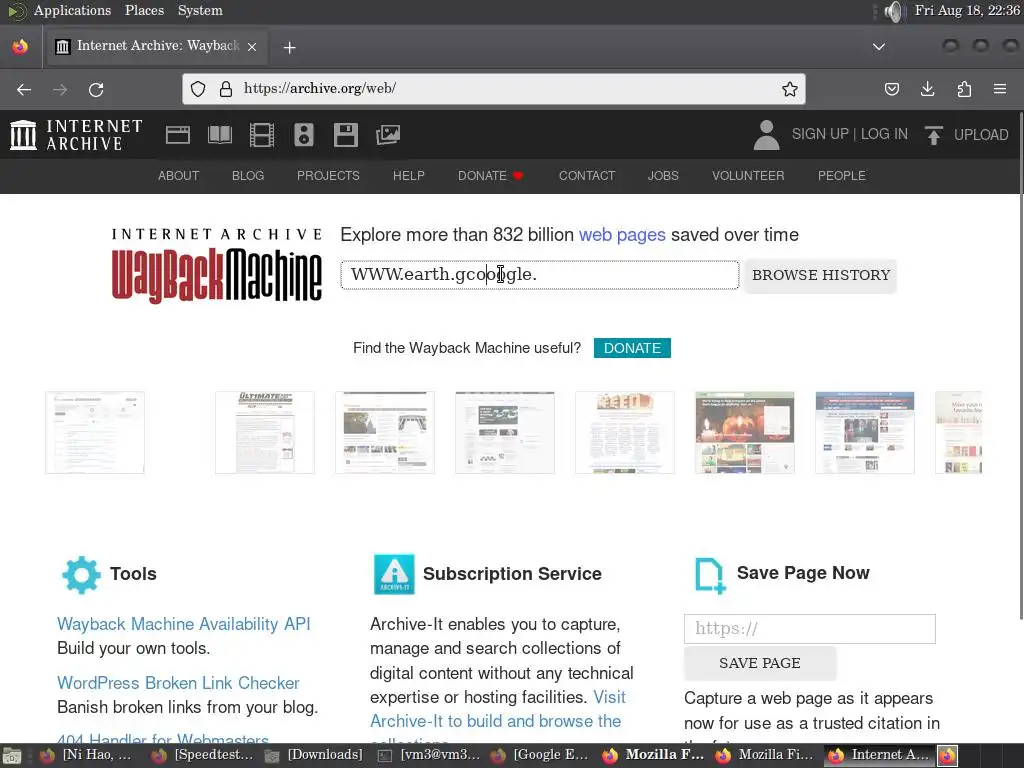Click the page vertical scrollbar
The height and width of the screenshot is (768, 1024).
(1020, 366)
